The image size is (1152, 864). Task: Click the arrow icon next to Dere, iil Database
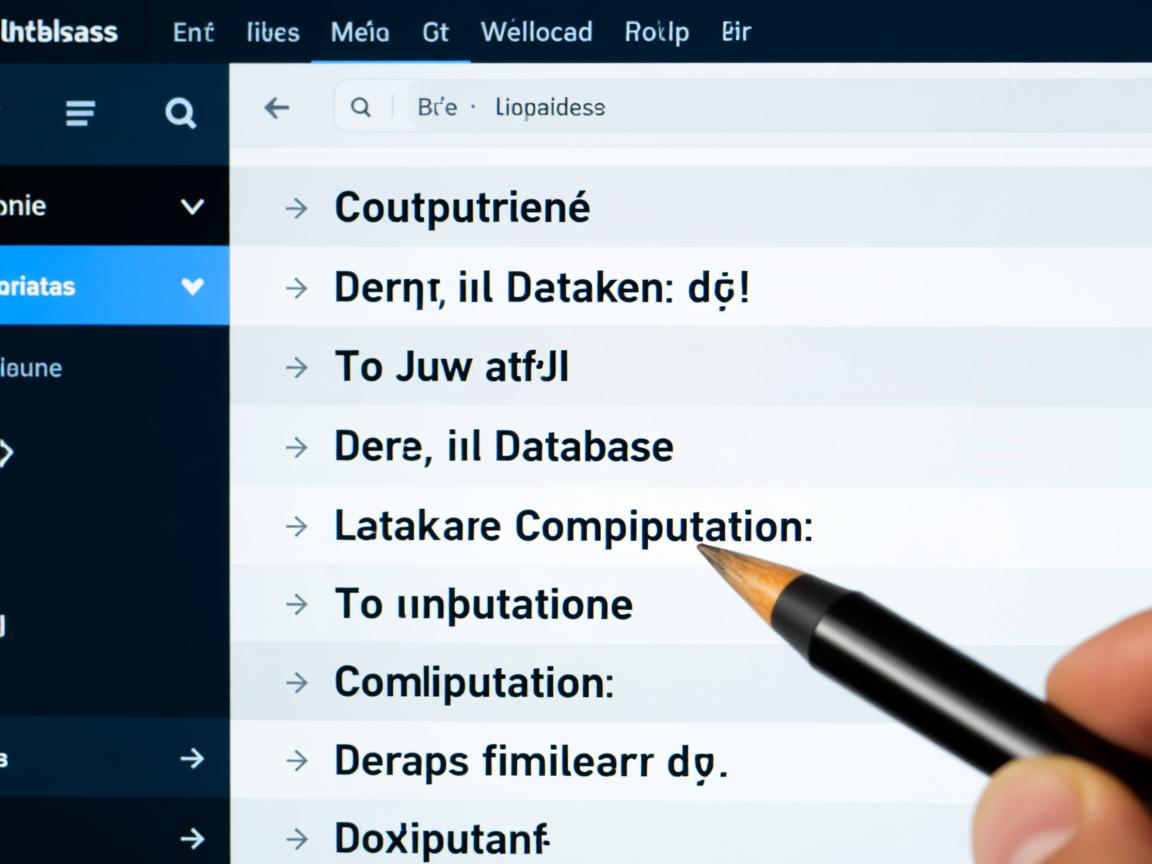click(296, 446)
